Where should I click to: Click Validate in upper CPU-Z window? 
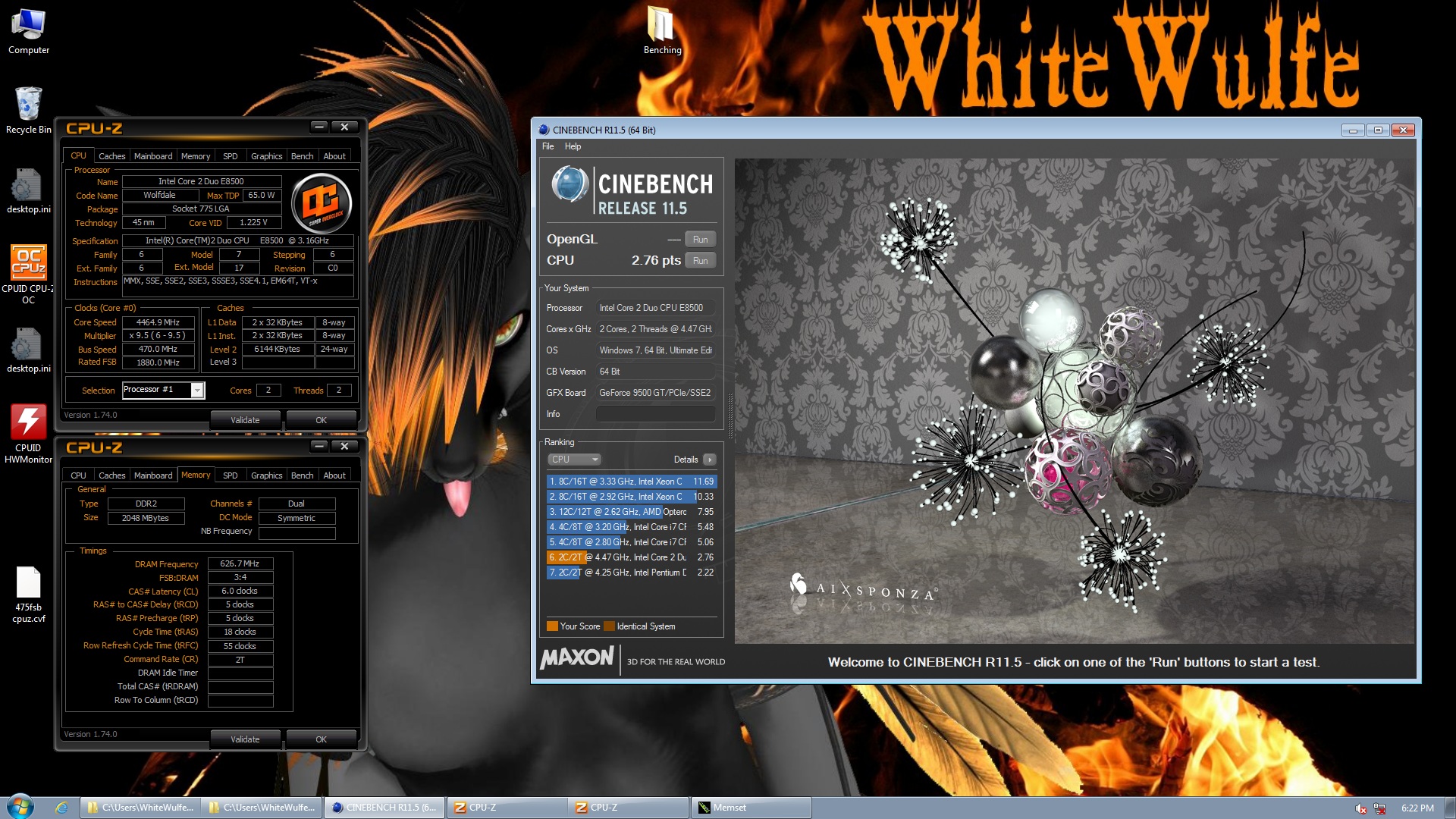tap(245, 420)
